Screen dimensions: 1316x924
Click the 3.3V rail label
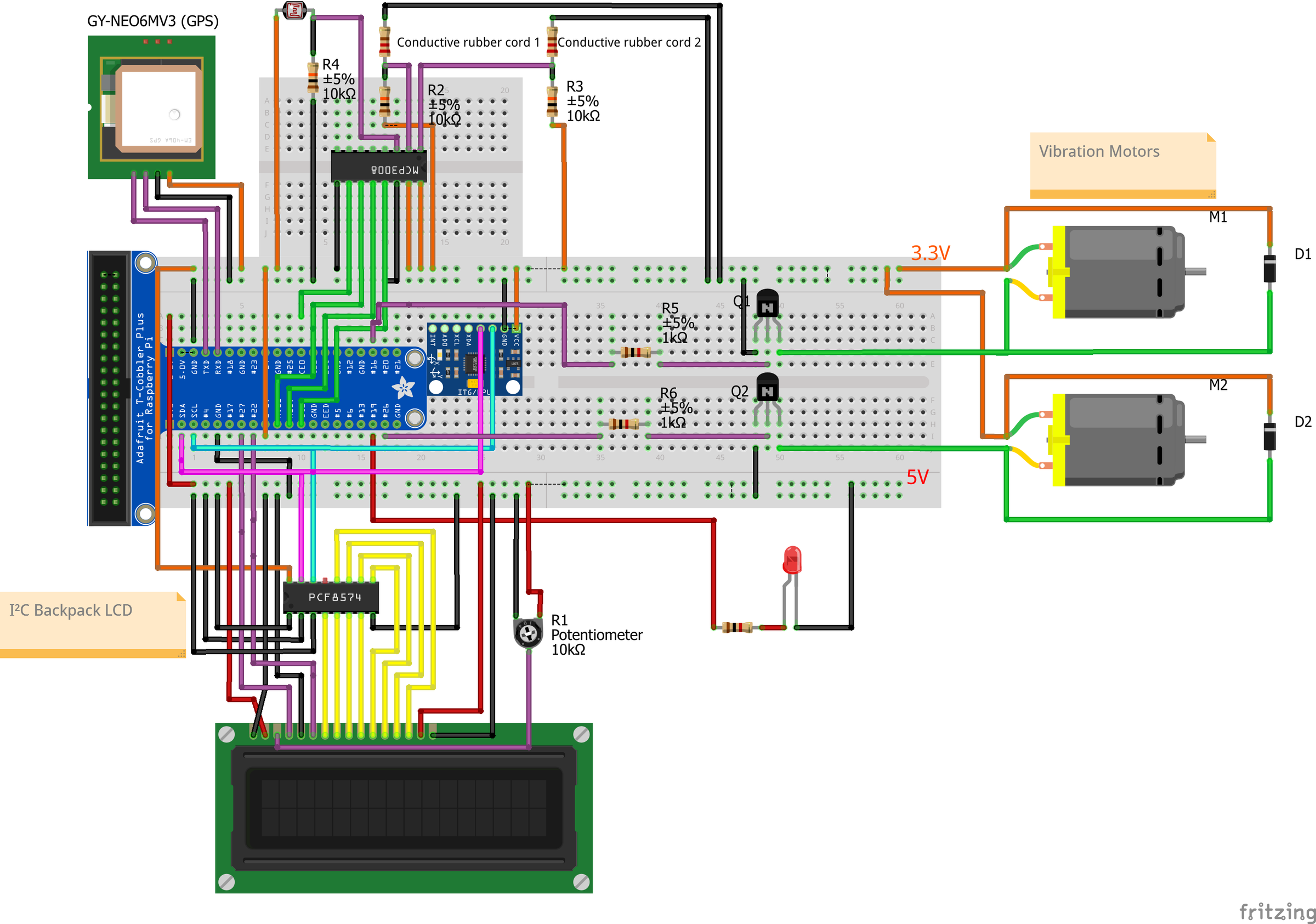pos(931,253)
